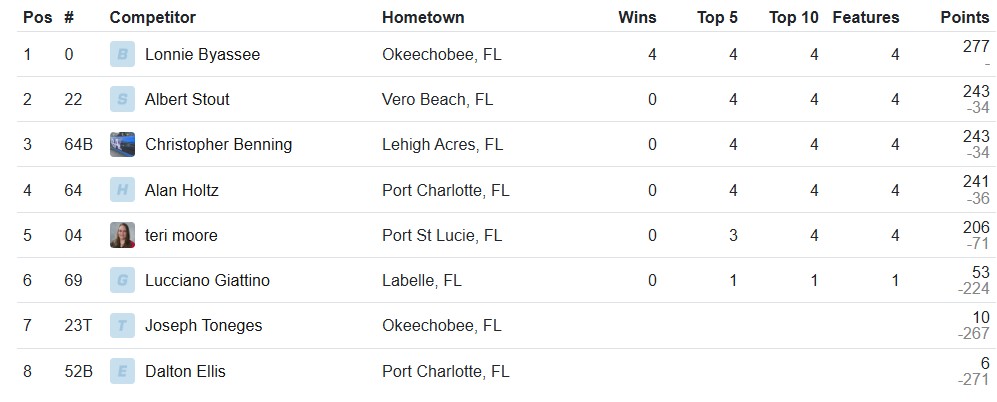The height and width of the screenshot is (402, 997).
Task: Select the Lucciano Giattino name link
Action: pos(207,281)
